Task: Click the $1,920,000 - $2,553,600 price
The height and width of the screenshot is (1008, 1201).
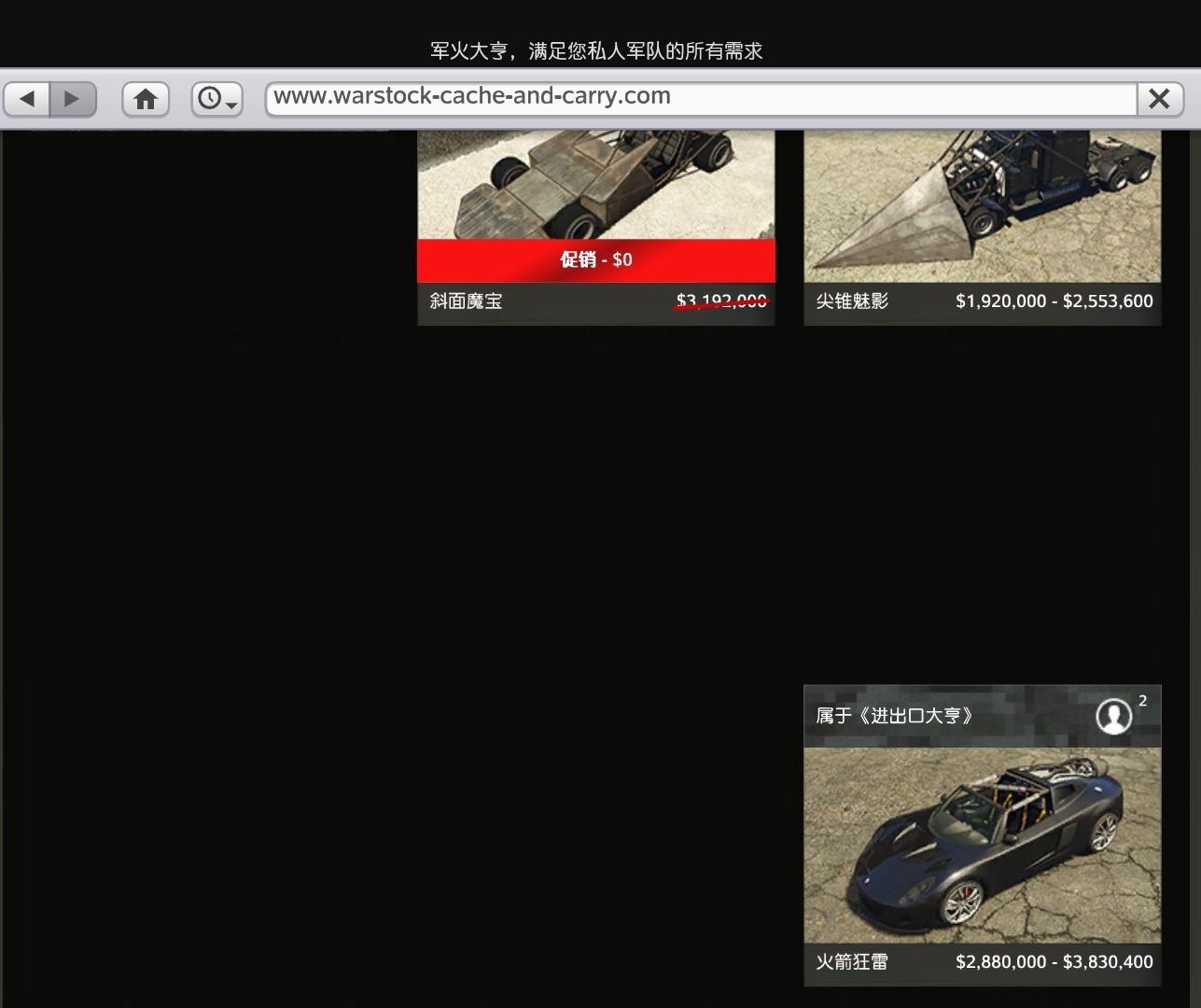Action: (x=1054, y=301)
